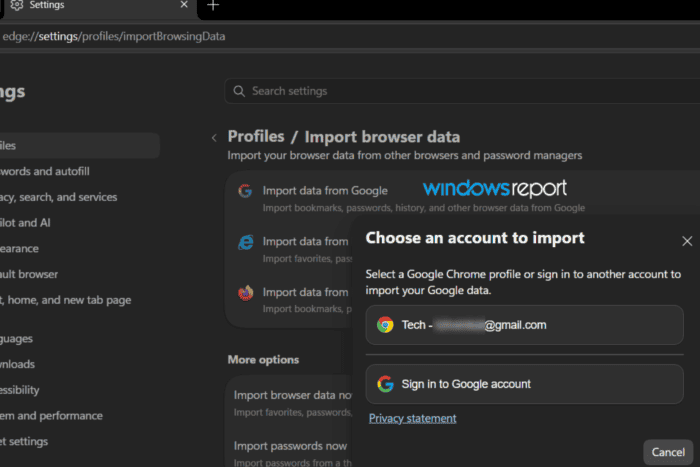The image size is (700, 467).
Task: Close the Settings browser tab
Action: click(x=184, y=4)
